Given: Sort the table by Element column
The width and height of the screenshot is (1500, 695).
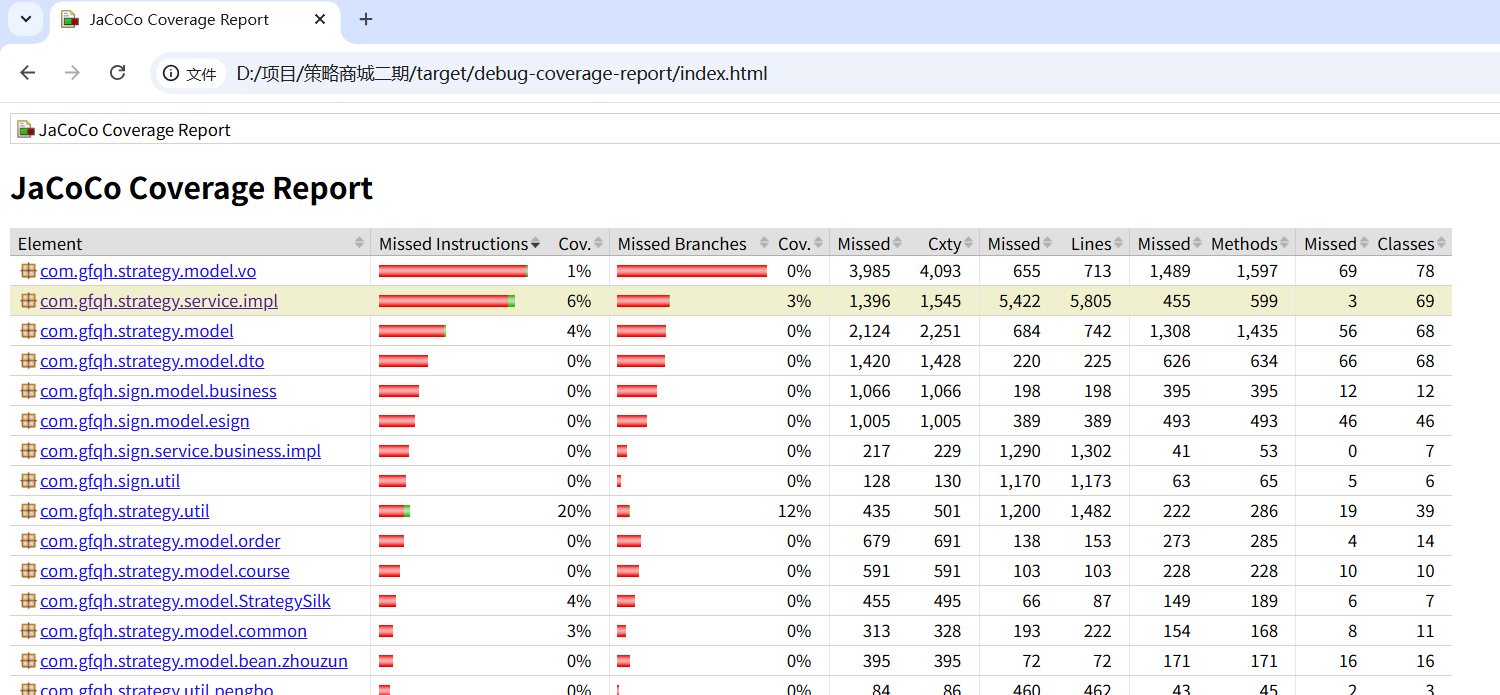Looking at the screenshot, I should tap(190, 243).
